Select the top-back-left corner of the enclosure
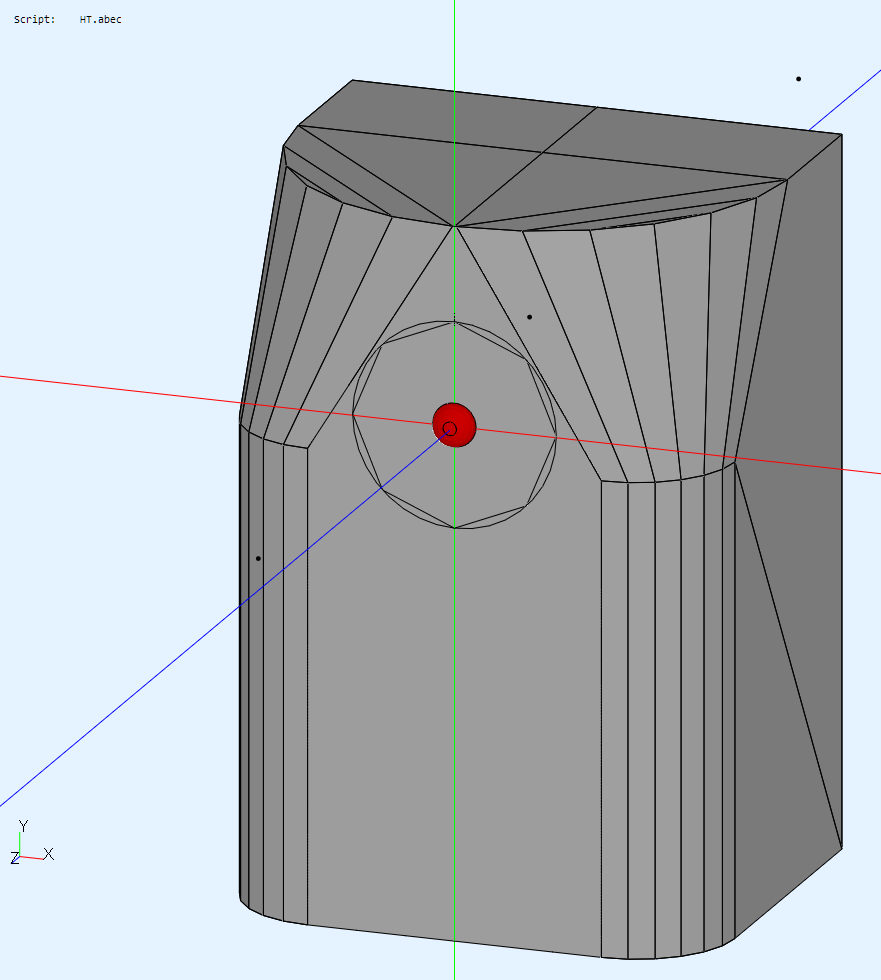 pos(353,80)
